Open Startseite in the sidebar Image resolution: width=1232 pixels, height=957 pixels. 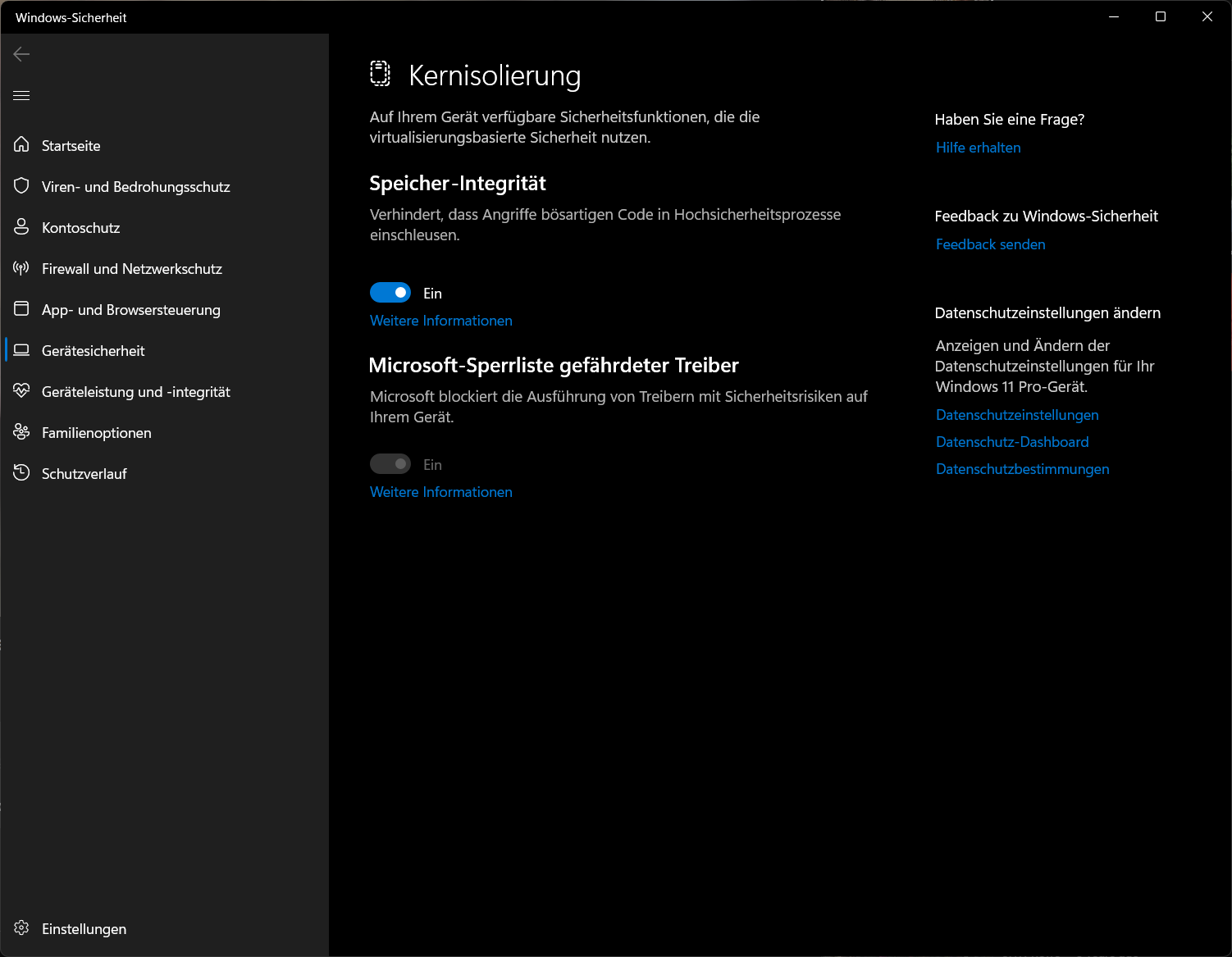click(x=164, y=145)
